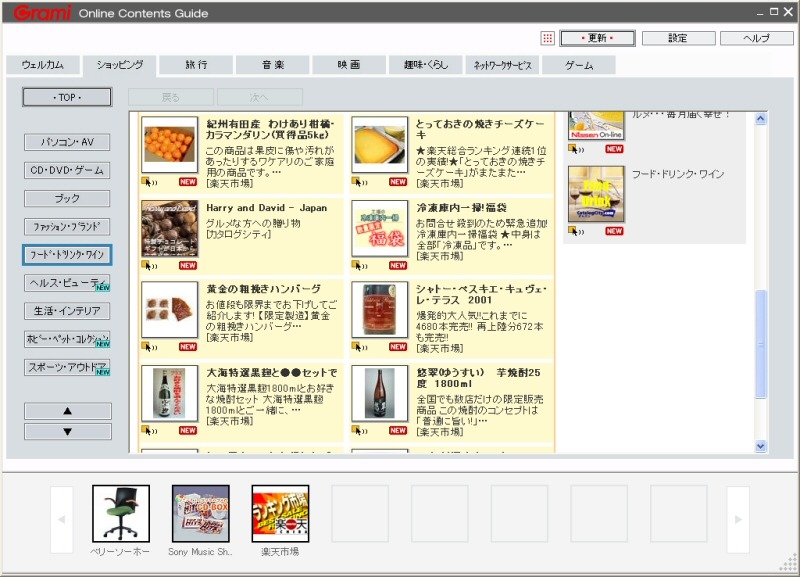800x577 pixels.
Task: Switch to the 映画 tab
Action: pos(349,65)
